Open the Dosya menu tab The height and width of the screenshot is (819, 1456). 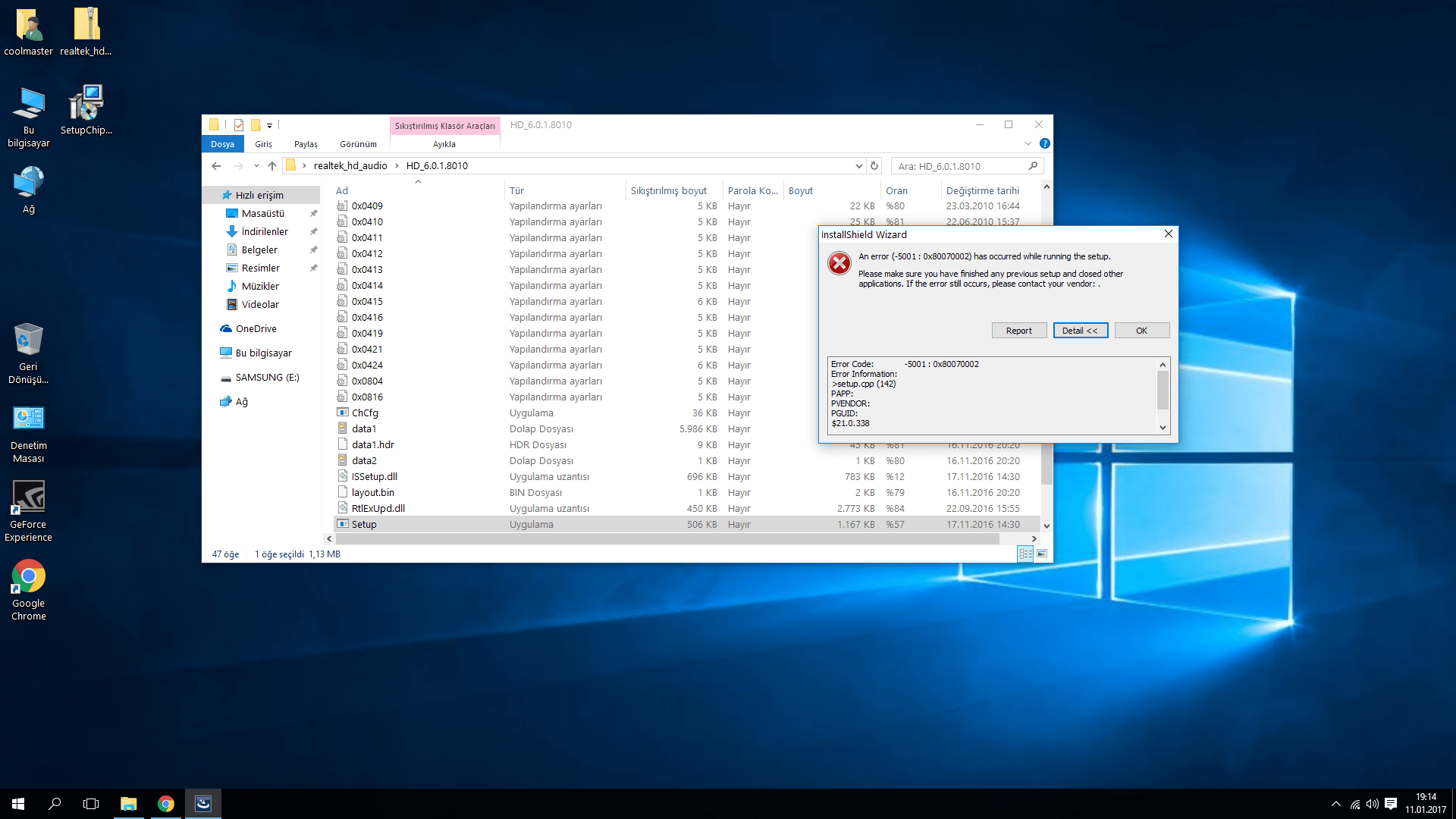222,144
